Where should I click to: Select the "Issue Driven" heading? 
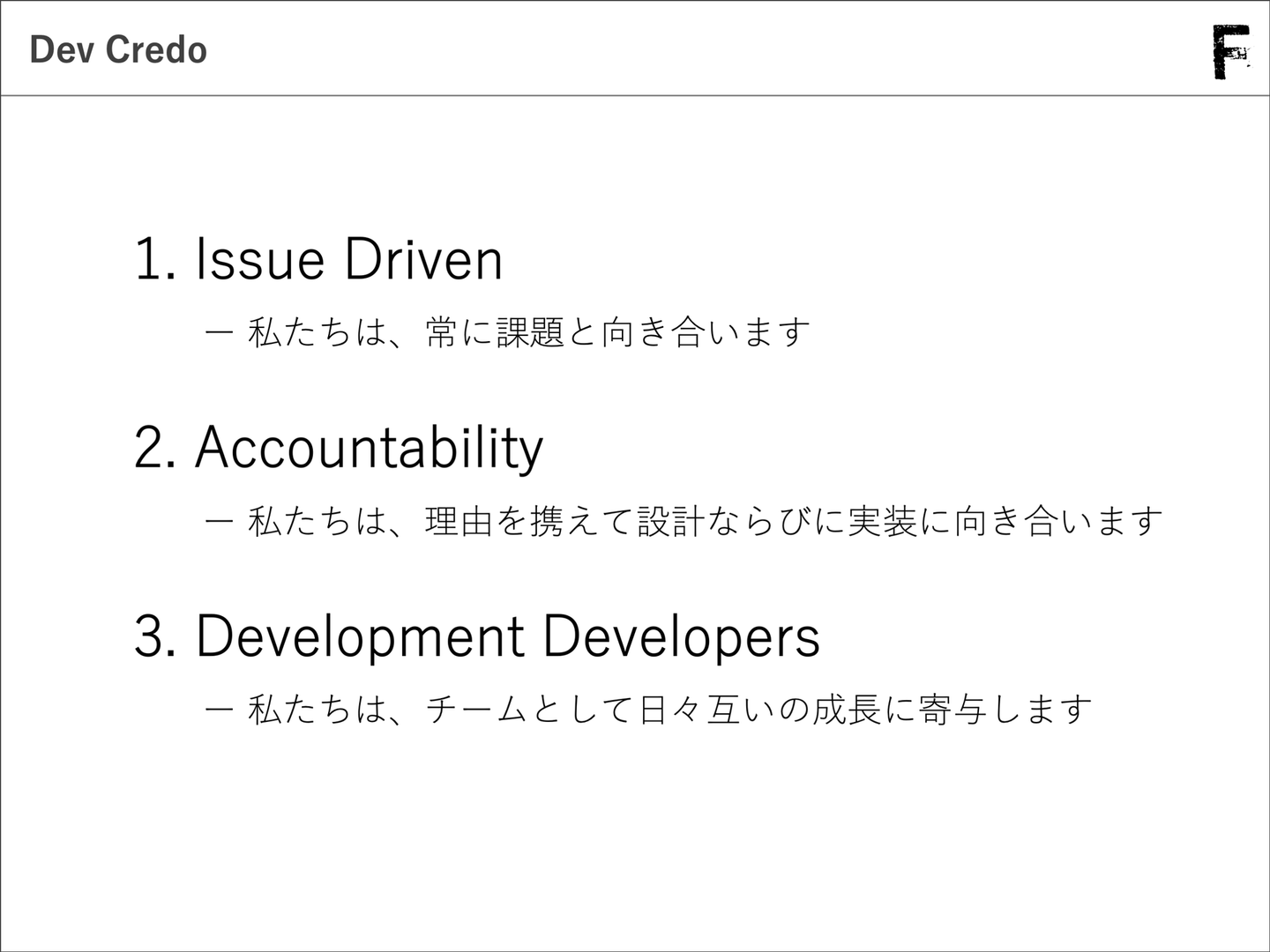[348, 259]
